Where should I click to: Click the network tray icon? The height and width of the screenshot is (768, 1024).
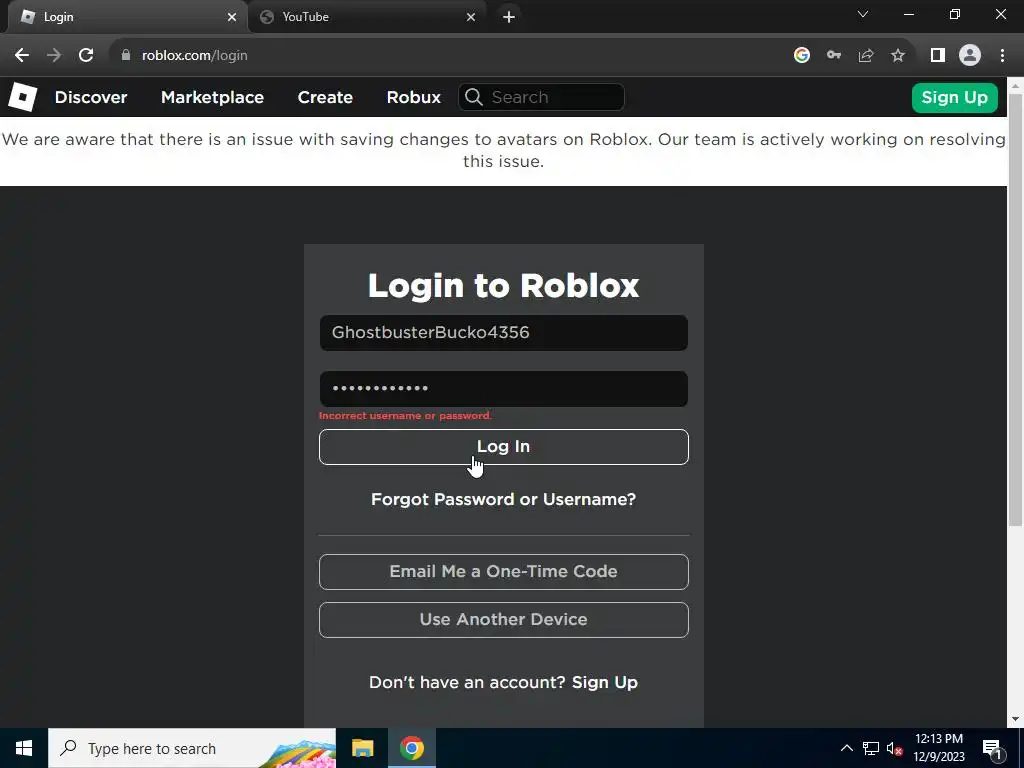[x=871, y=748]
